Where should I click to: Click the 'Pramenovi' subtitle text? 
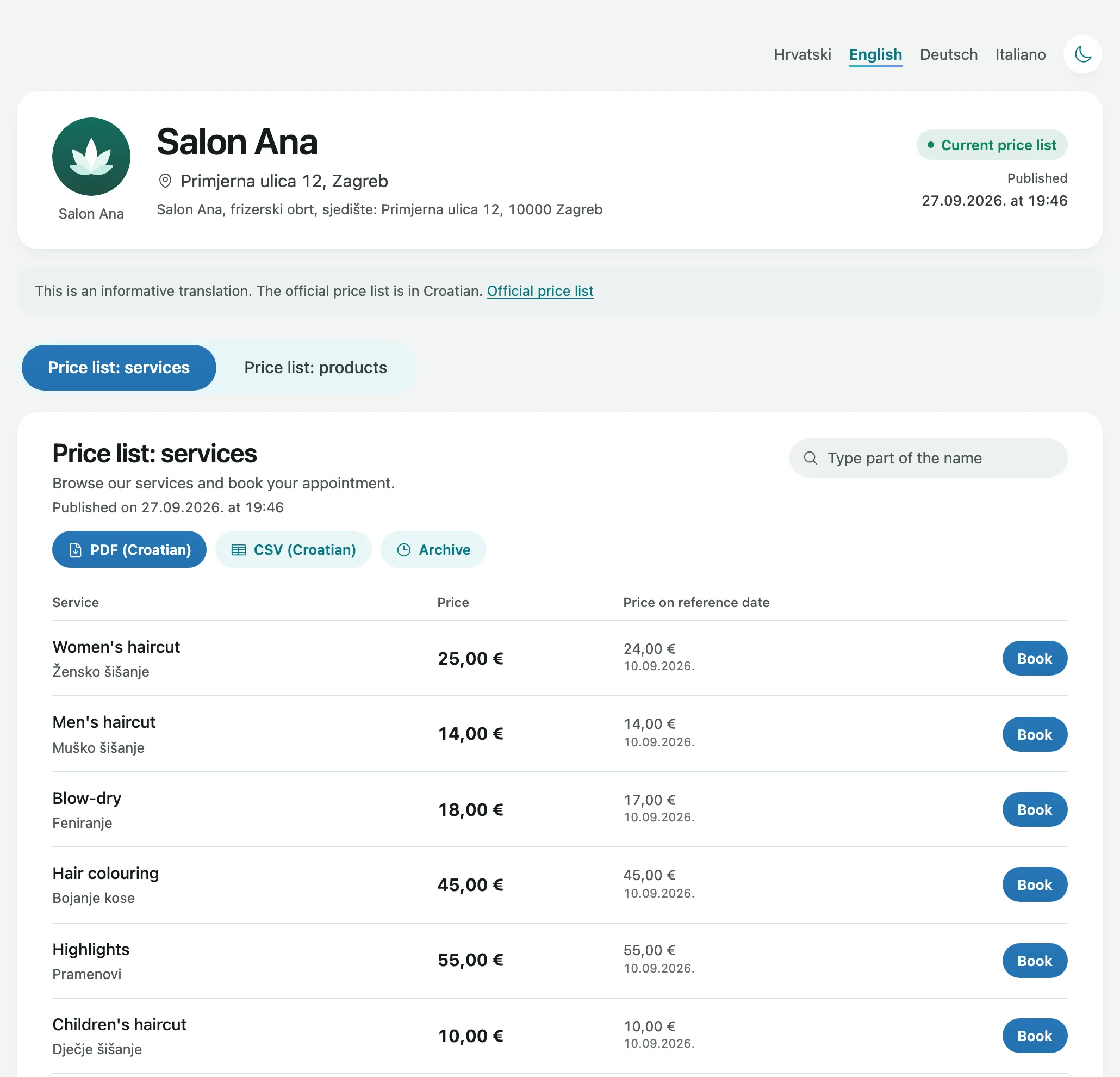87,974
